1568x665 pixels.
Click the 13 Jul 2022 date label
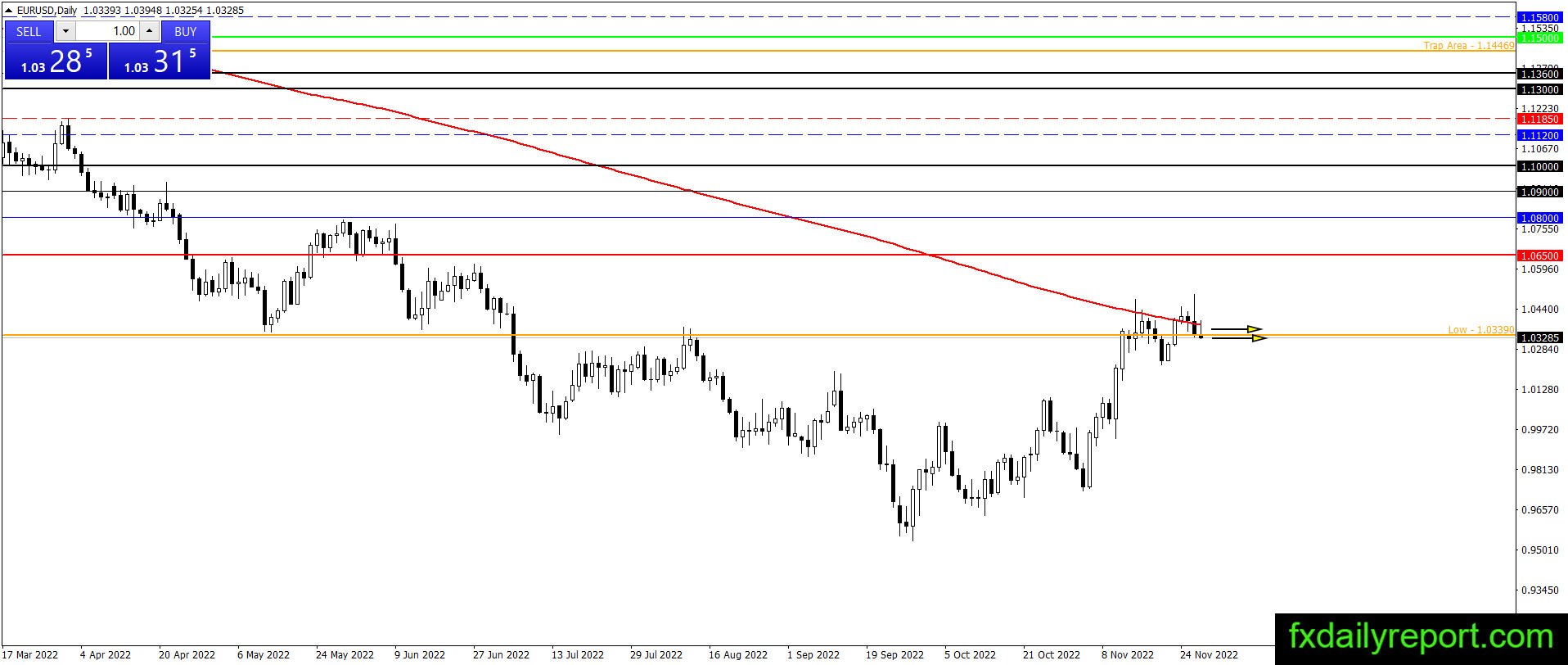[x=578, y=655]
